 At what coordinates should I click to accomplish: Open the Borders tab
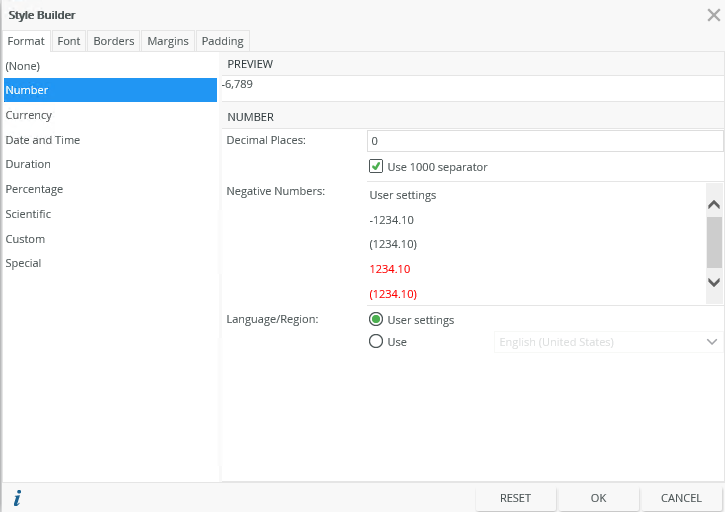[114, 41]
